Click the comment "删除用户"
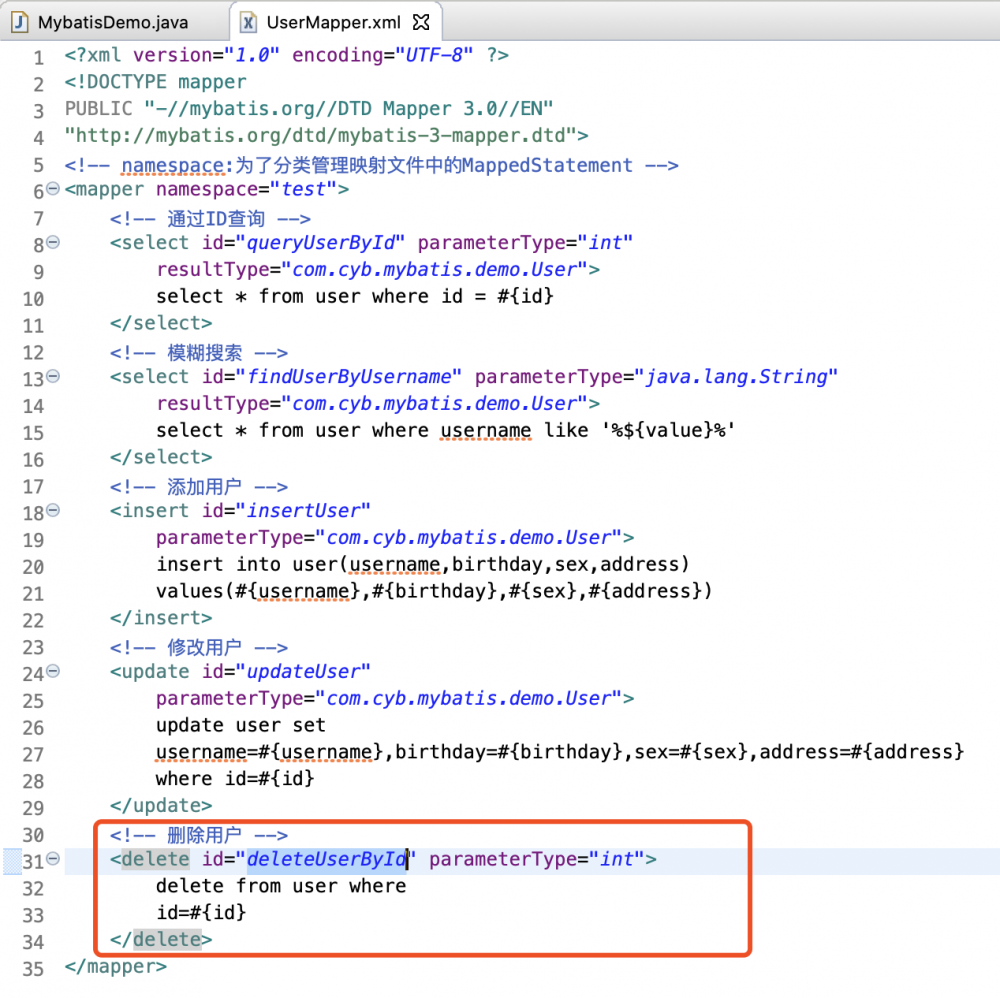The height and width of the screenshot is (998, 1000). point(204,835)
